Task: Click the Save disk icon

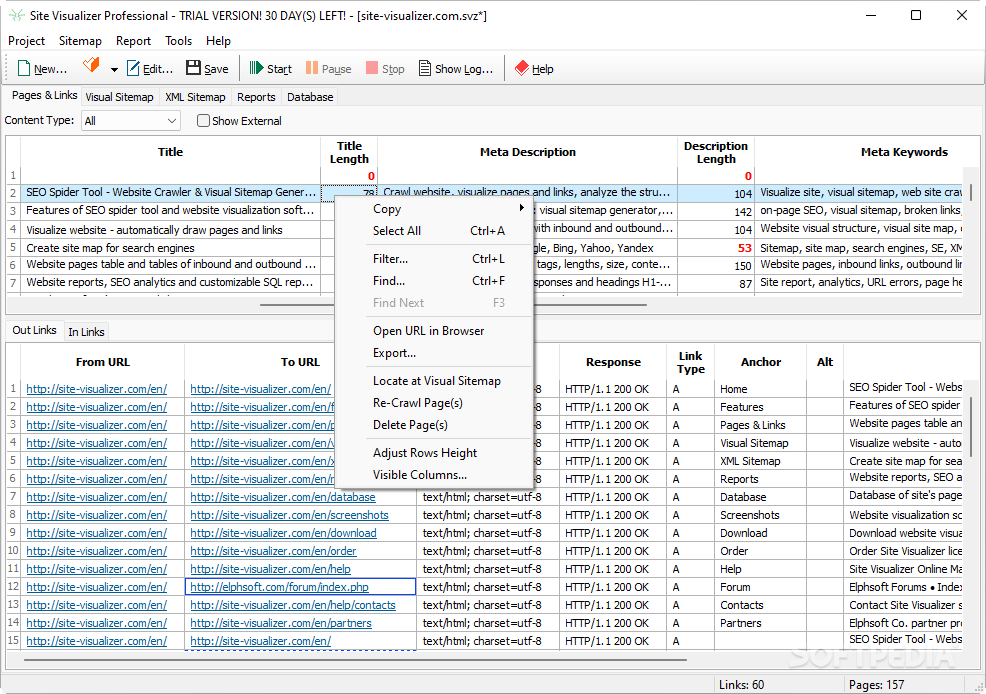Action: [193, 68]
